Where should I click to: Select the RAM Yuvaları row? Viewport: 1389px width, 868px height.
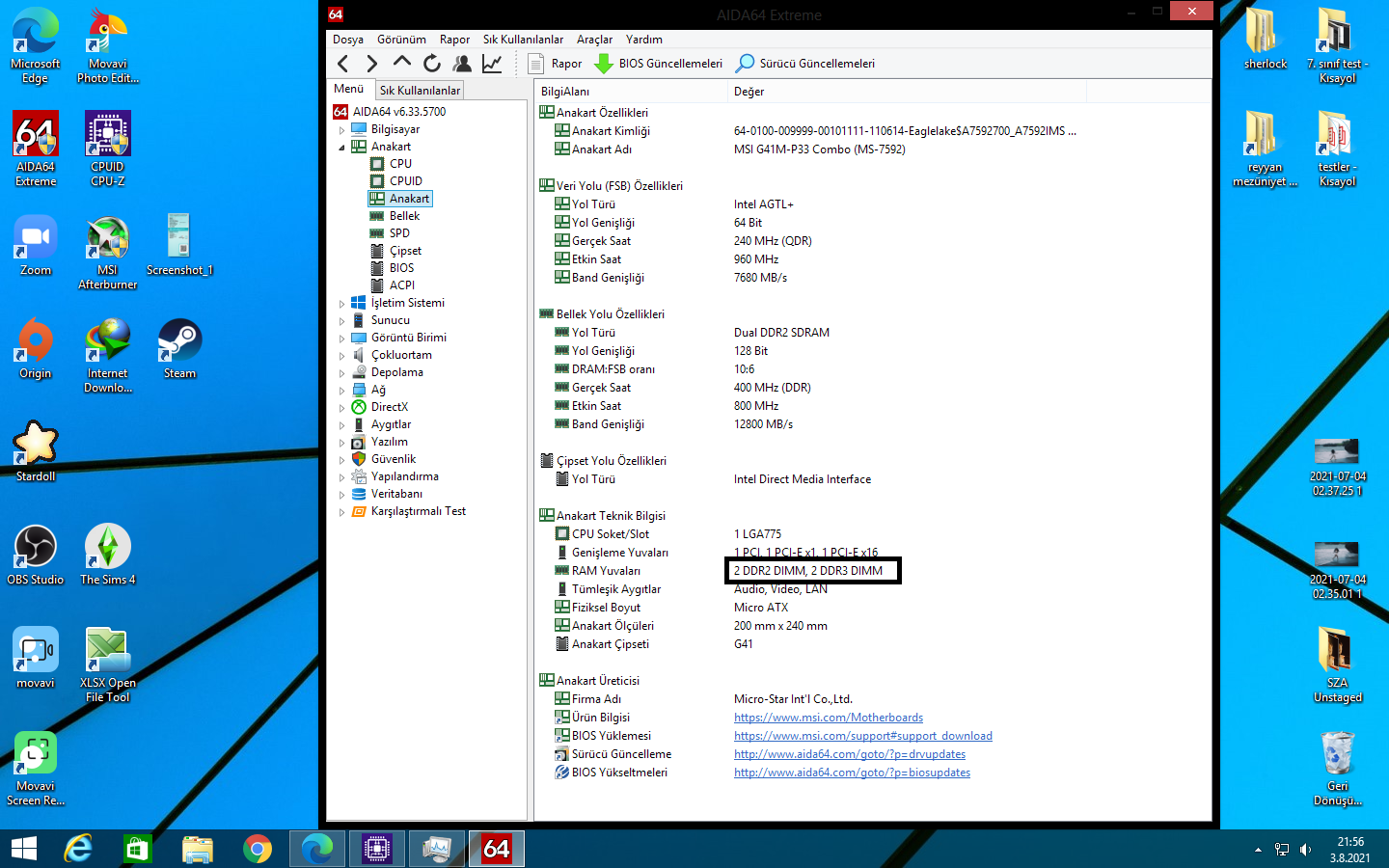click(x=873, y=571)
